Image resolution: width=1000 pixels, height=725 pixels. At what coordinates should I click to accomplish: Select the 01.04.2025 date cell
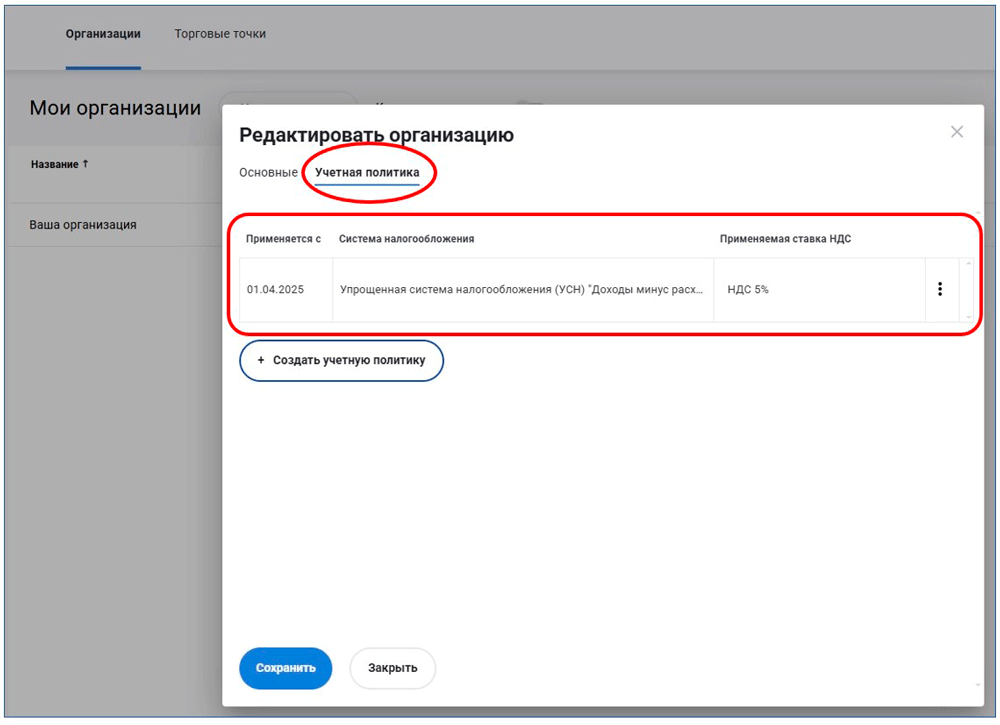tap(276, 290)
